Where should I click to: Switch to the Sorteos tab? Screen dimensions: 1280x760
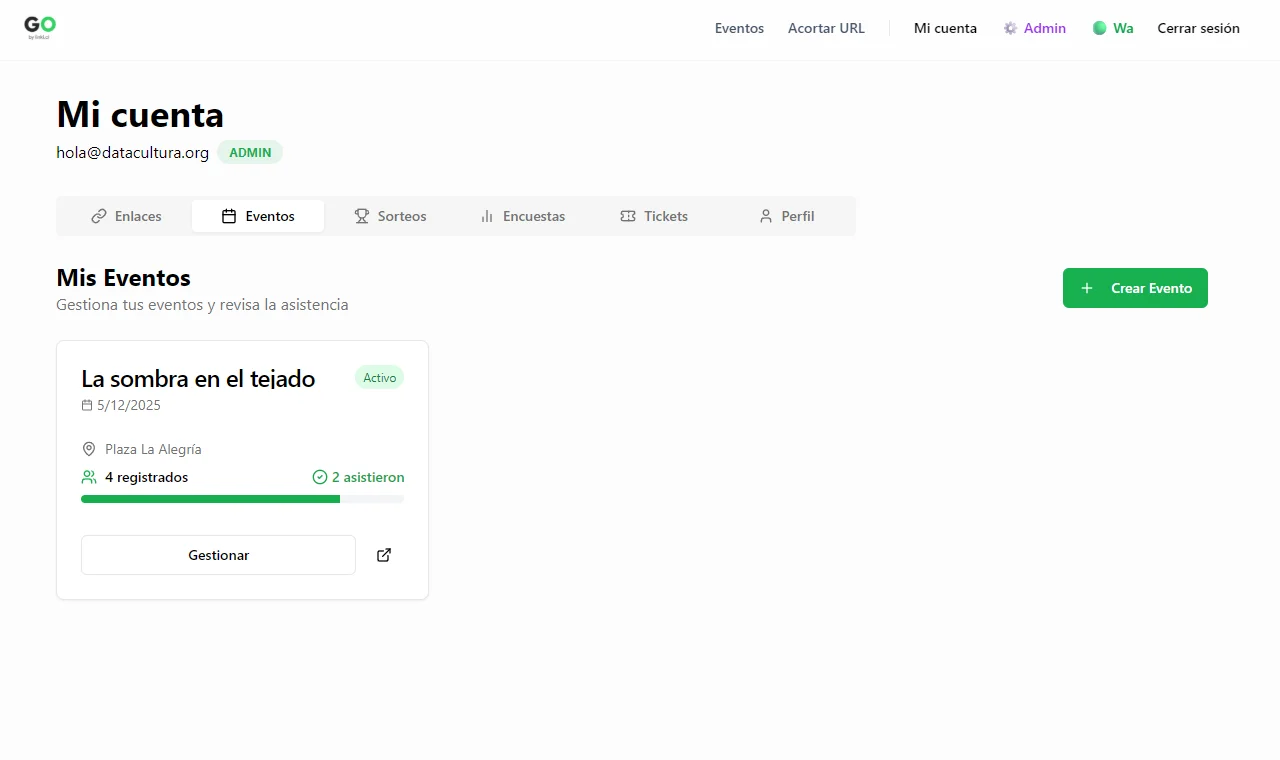[x=390, y=216]
